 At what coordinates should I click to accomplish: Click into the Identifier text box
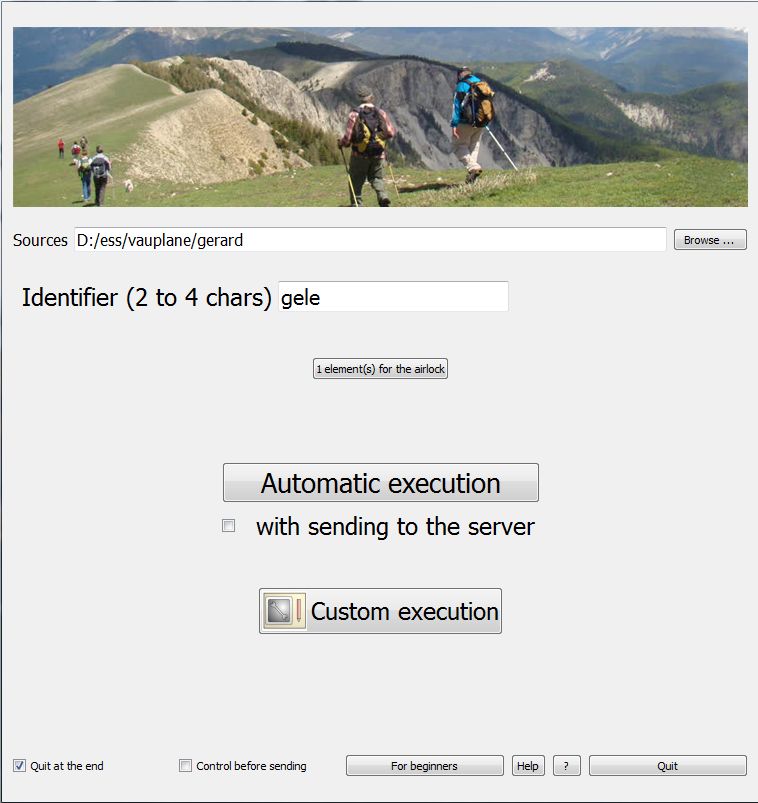393,297
